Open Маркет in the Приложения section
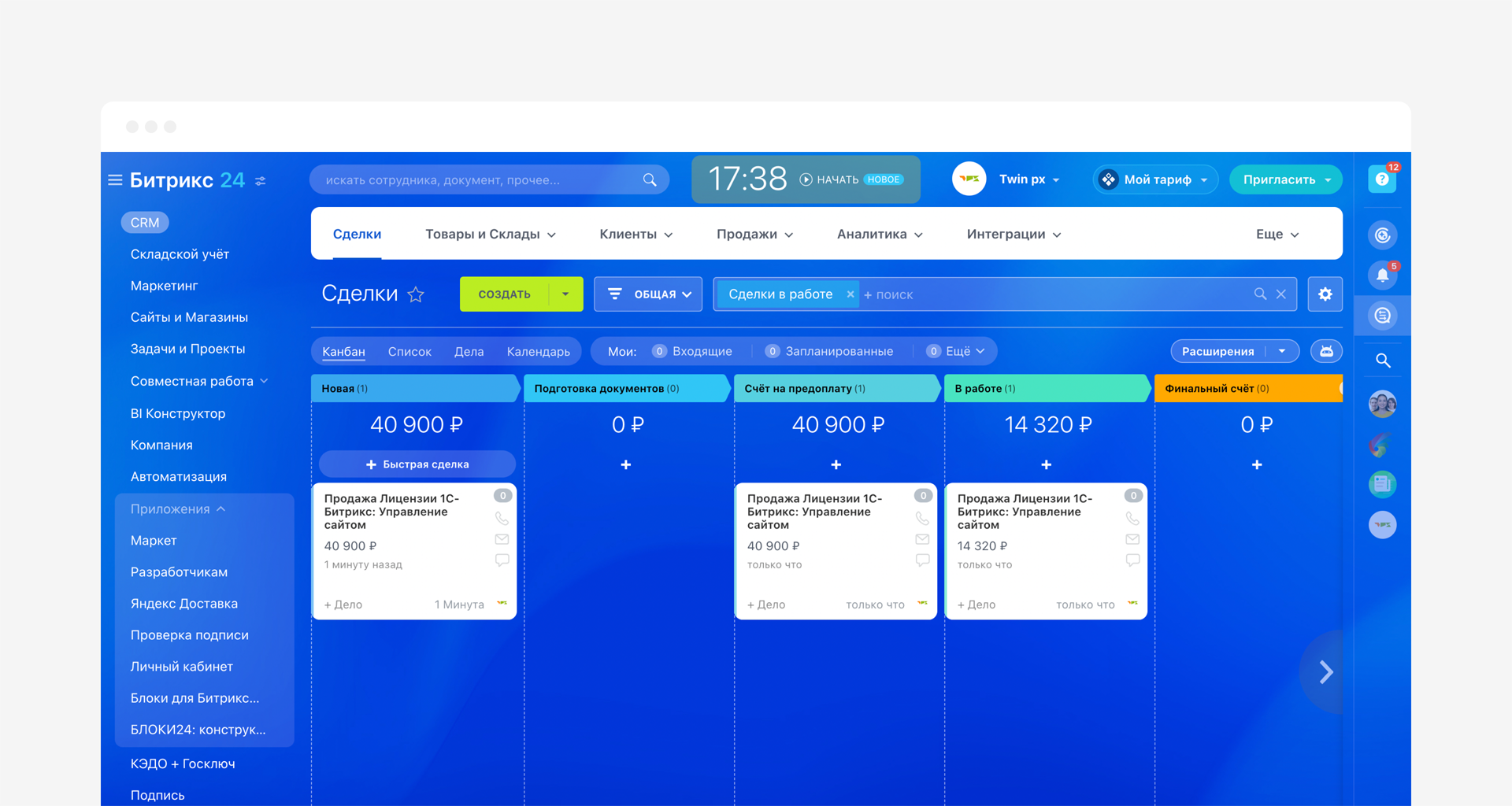 click(x=154, y=541)
